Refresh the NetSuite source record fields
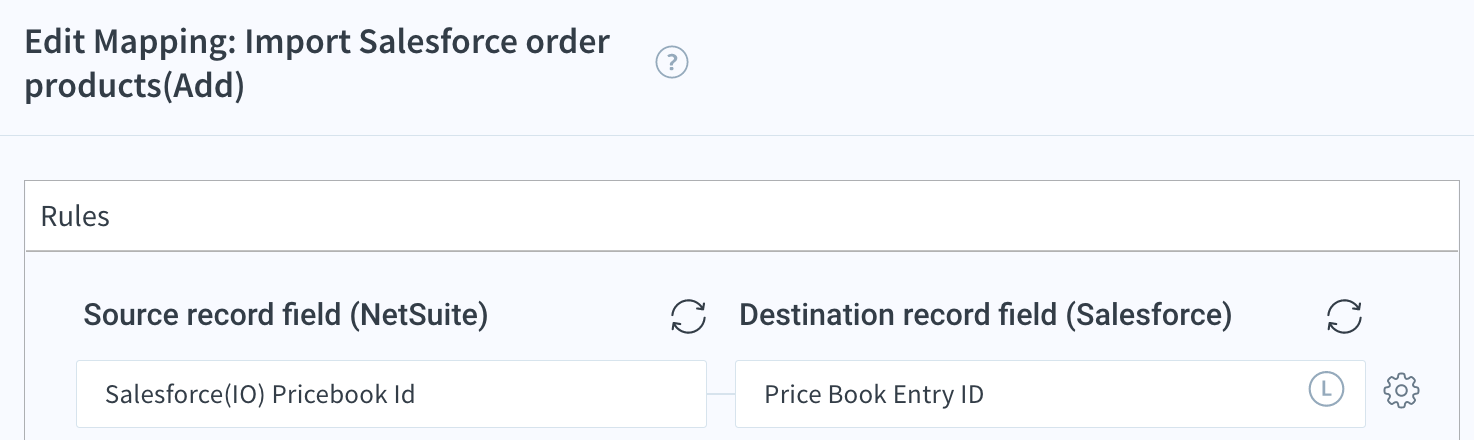Screen dimensions: 1474x440 (688, 317)
